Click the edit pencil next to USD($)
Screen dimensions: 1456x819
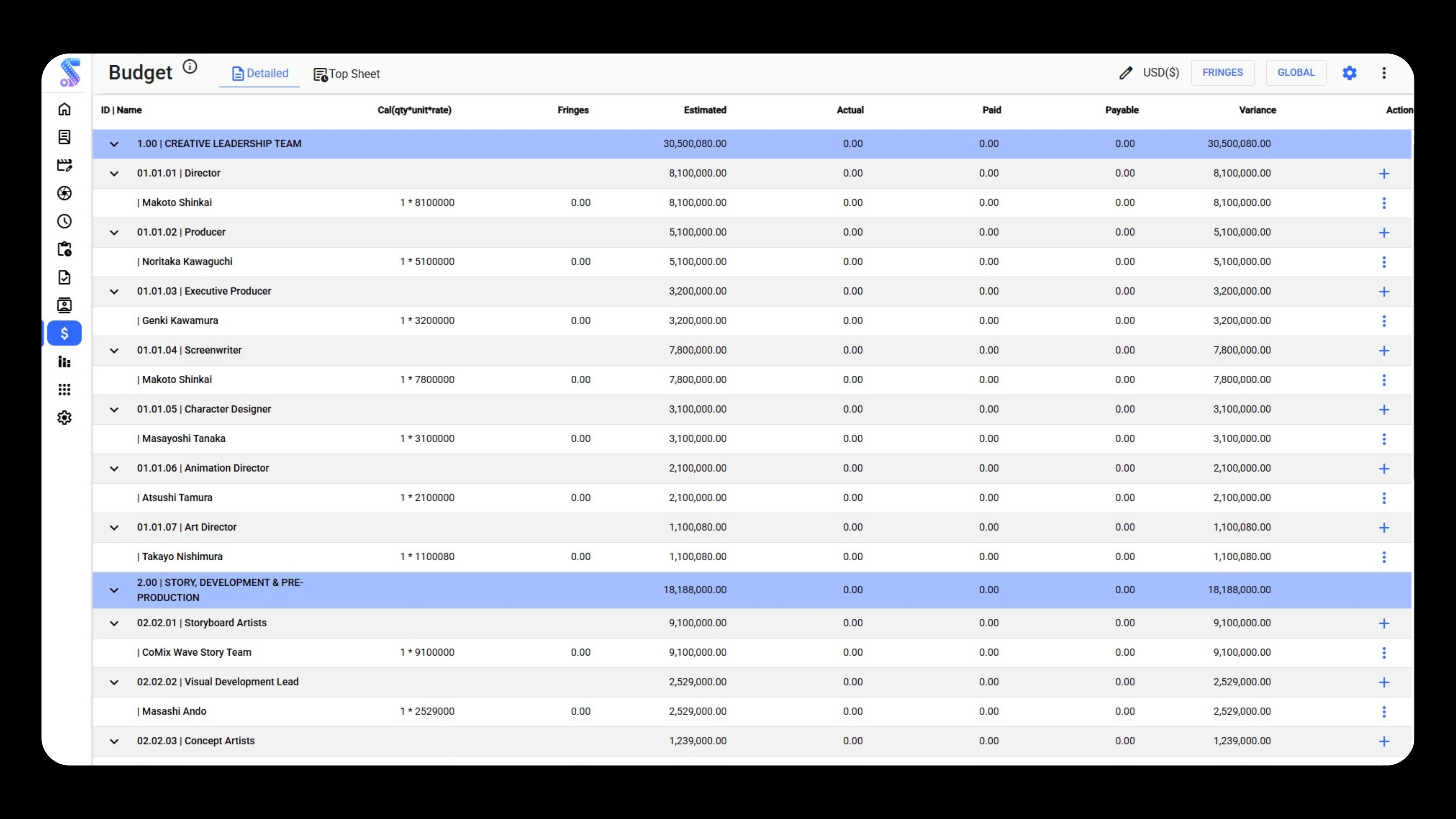[x=1125, y=72]
